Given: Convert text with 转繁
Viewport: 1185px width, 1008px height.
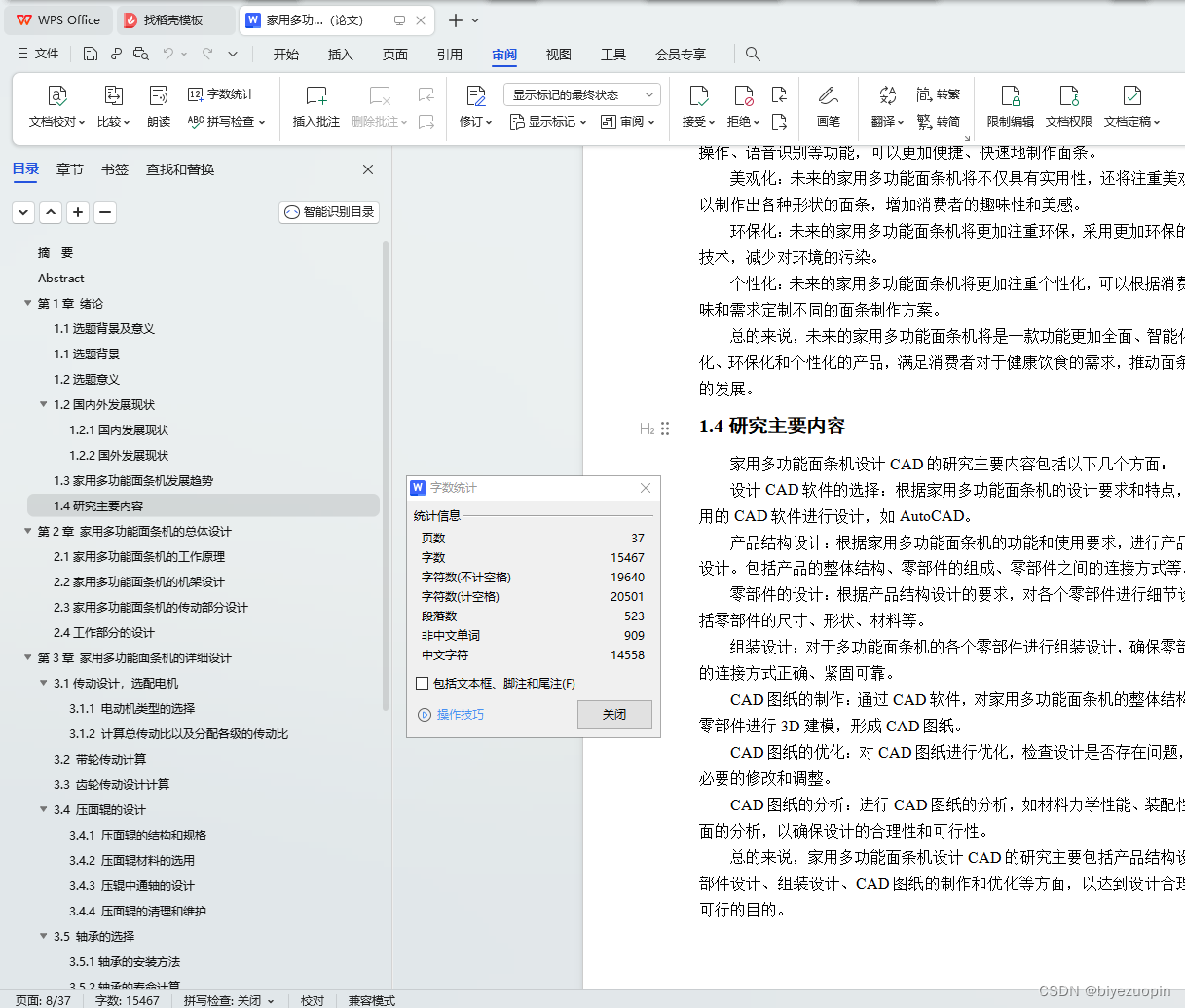Looking at the screenshot, I should [939, 94].
